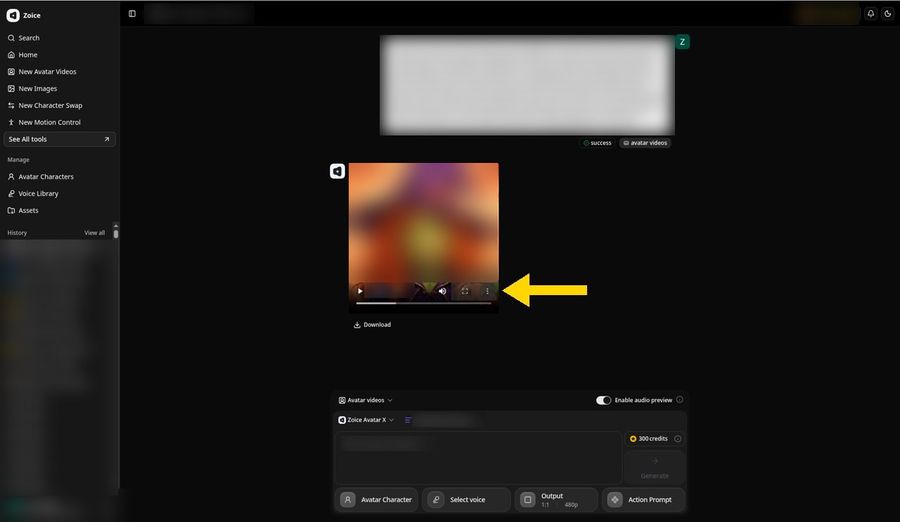This screenshot has width=900, height=522.
Task: Click the See All tools button
Action: tap(59, 140)
